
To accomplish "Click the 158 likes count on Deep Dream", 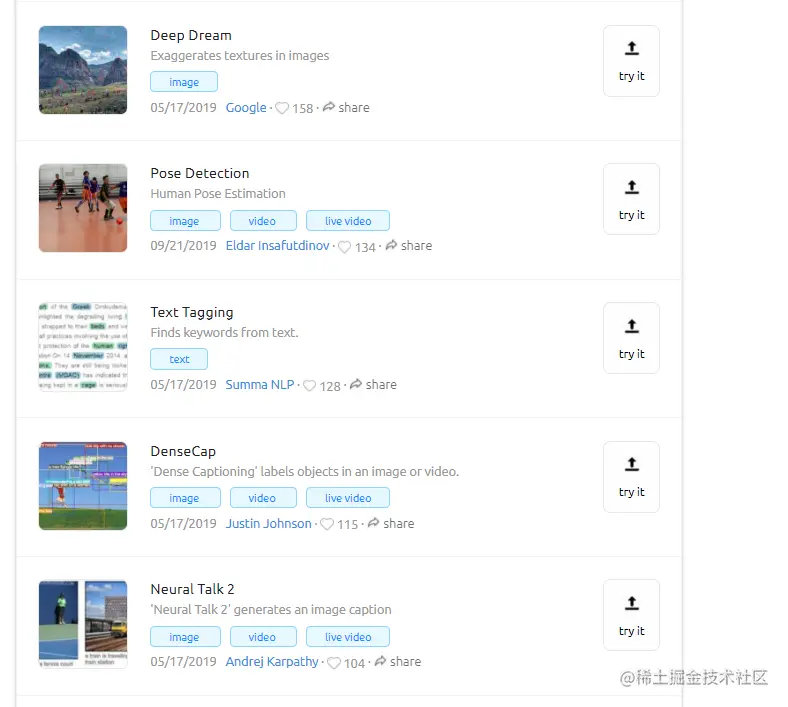I will [x=303, y=109].
